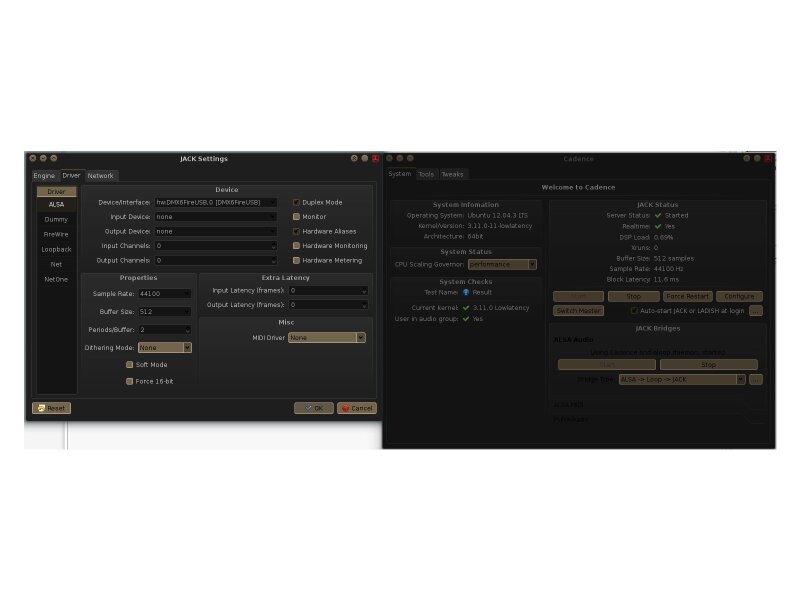Open the Dithering Mode dropdown

coord(165,347)
